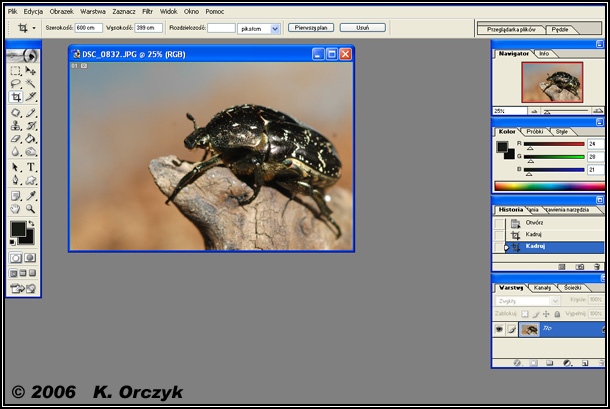This screenshot has height=409, width=610.
Task: Click the Szerokość width input field
Action: click(90, 28)
